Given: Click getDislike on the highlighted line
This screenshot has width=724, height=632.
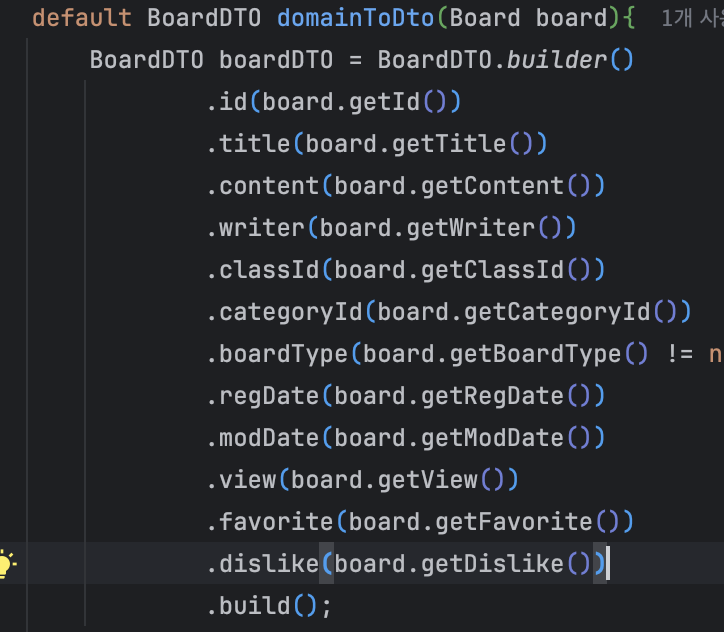Looking at the screenshot, I should [493, 564].
